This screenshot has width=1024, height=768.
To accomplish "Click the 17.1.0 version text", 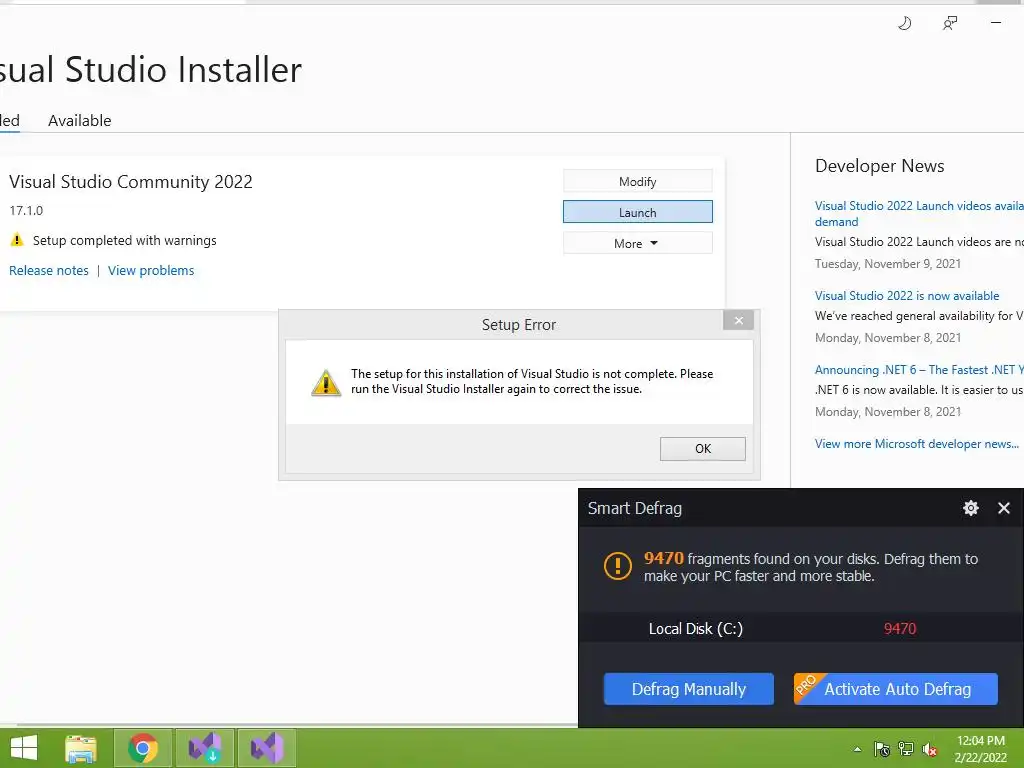I will click(x=26, y=210).
